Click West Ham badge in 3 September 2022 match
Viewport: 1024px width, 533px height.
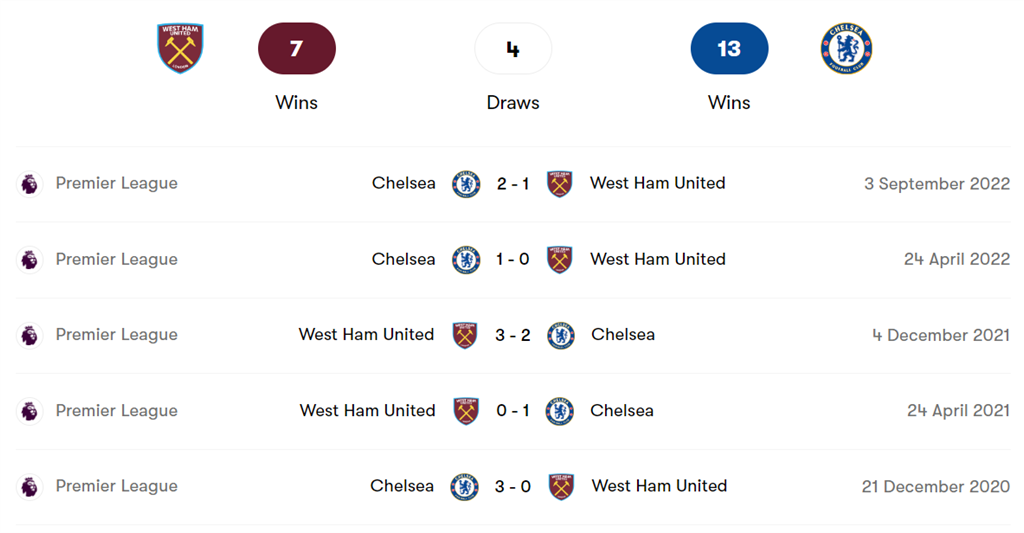click(560, 184)
